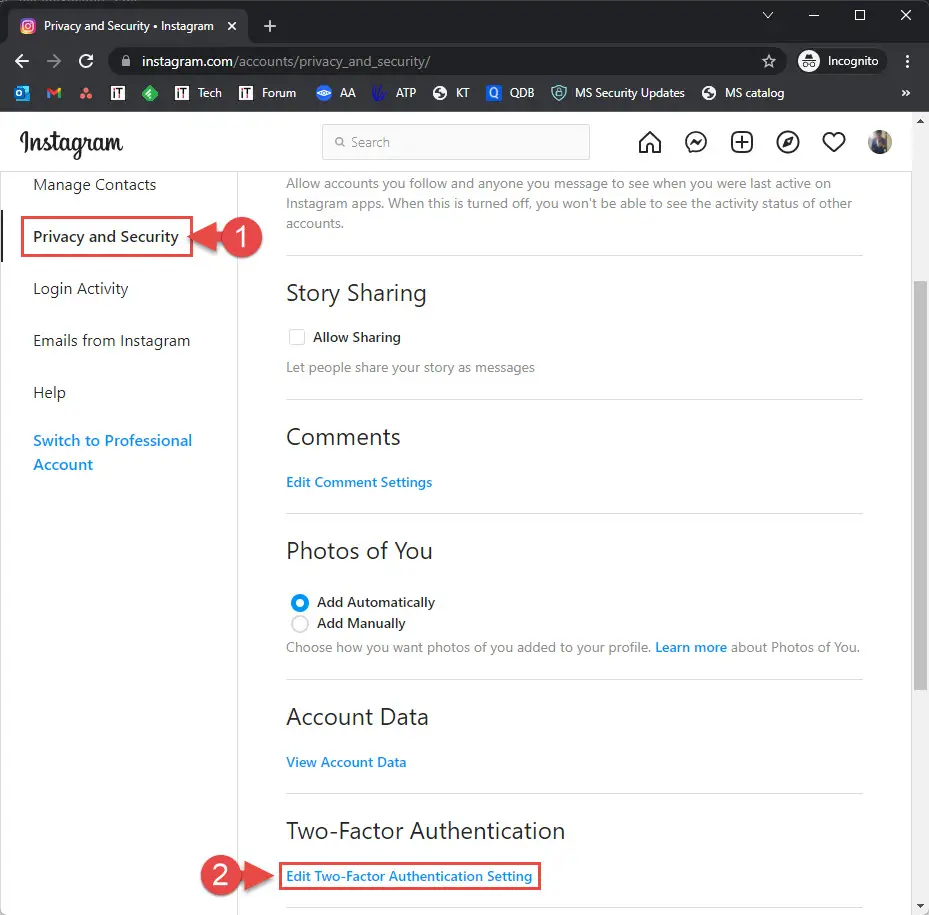This screenshot has width=929, height=915.
Task: Click the New Post plus icon
Action: (x=742, y=142)
